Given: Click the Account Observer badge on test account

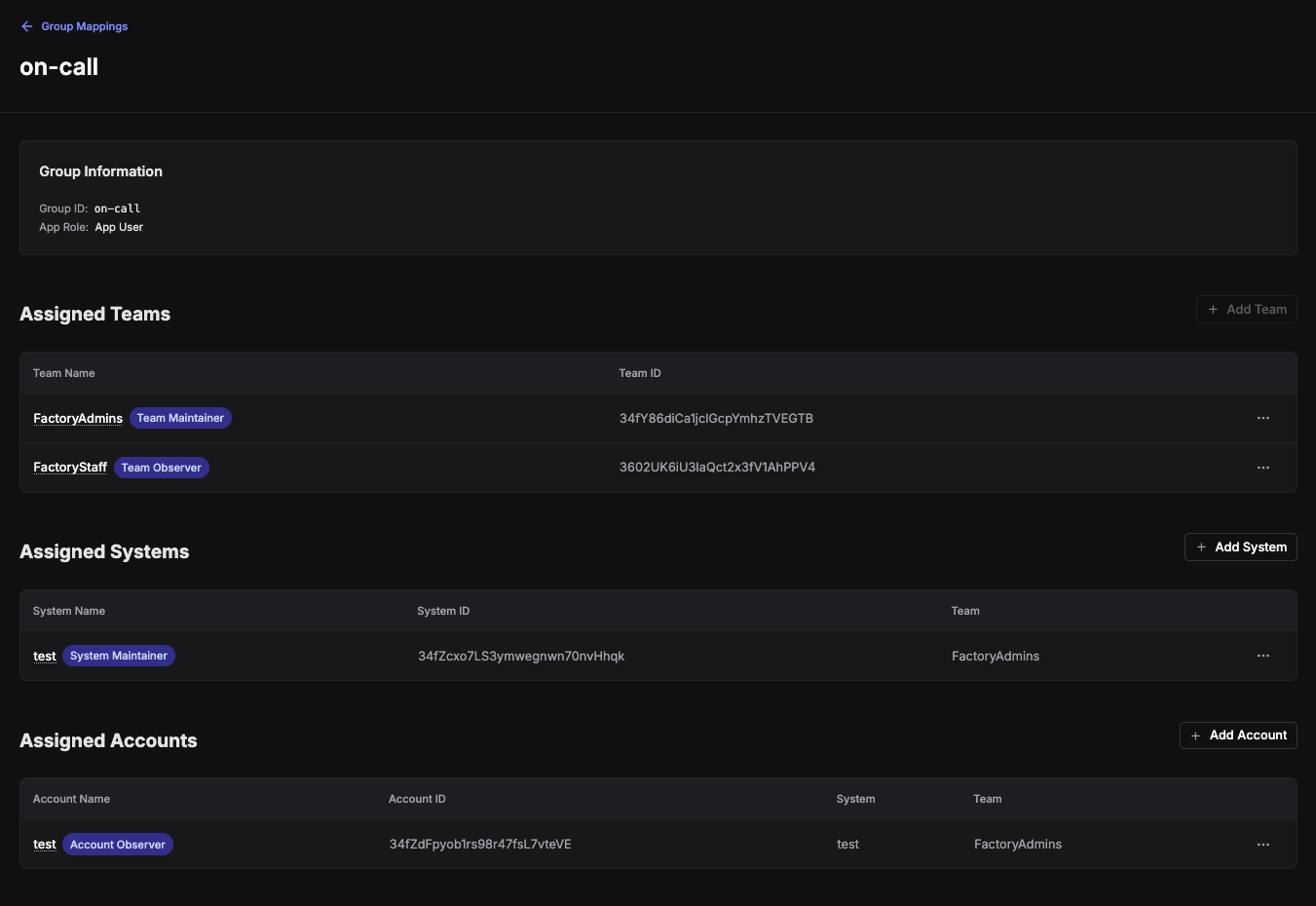Looking at the screenshot, I should coord(117,845).
